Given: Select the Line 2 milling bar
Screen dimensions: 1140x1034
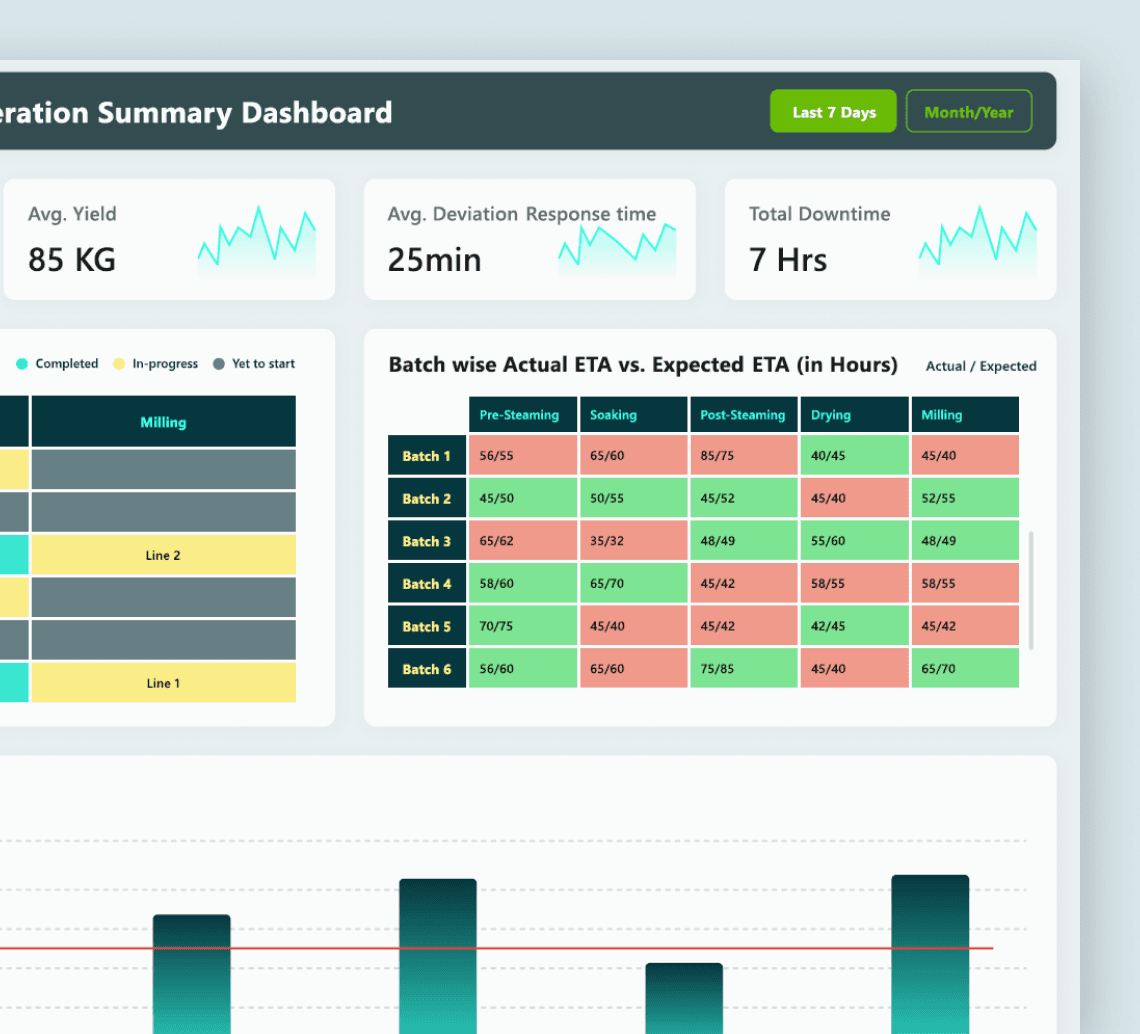Looking at the screenshot, I should tap(164, 555).
